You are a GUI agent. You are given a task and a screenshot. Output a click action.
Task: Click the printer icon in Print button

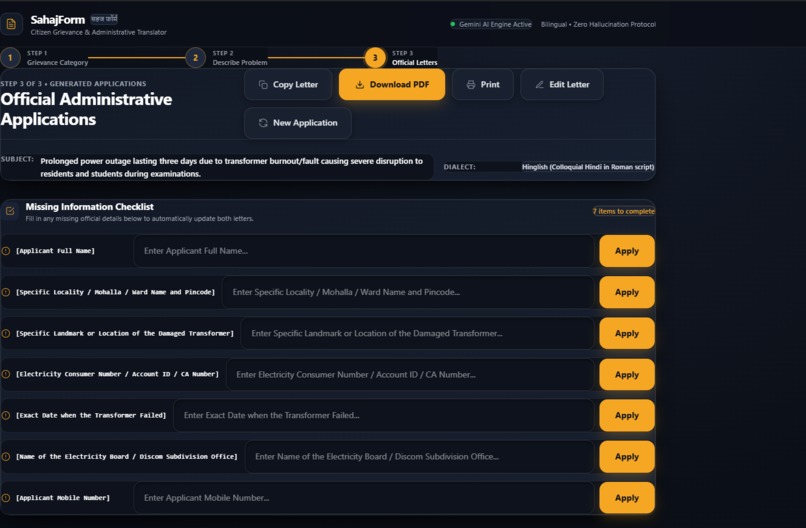tap(471, 84)
